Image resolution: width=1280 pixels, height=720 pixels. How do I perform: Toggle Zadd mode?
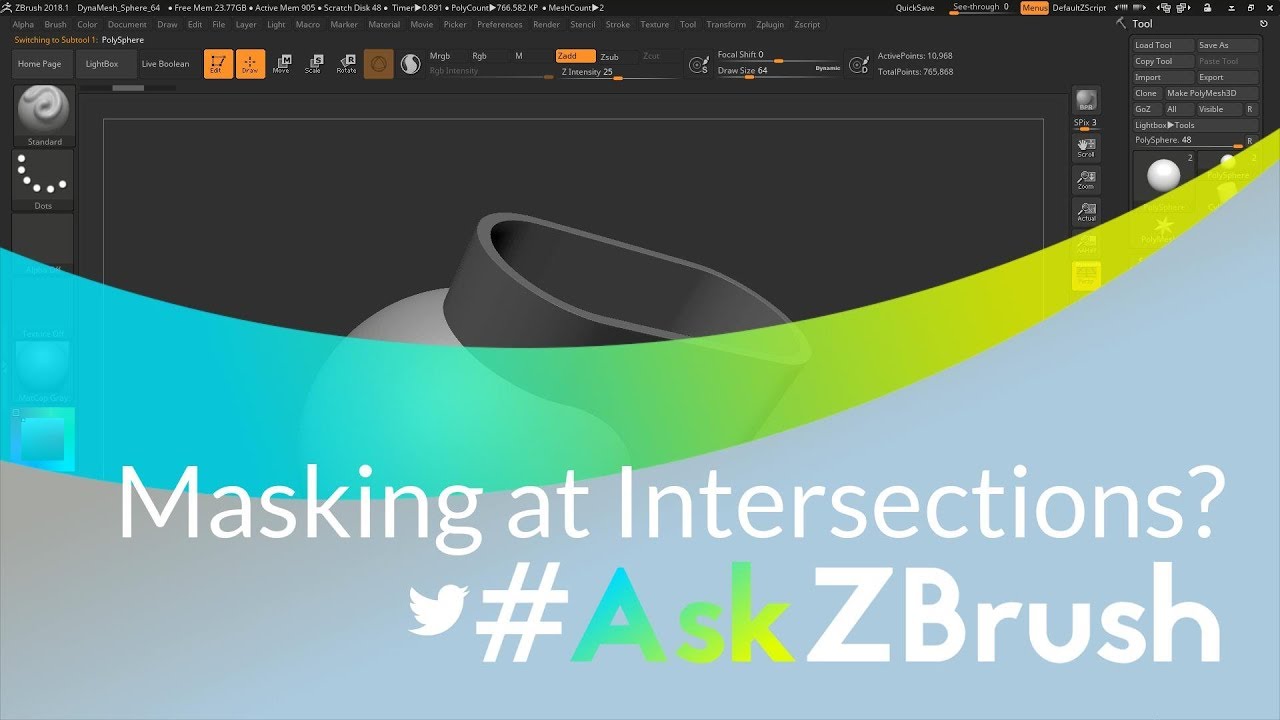tap(575, 56)
